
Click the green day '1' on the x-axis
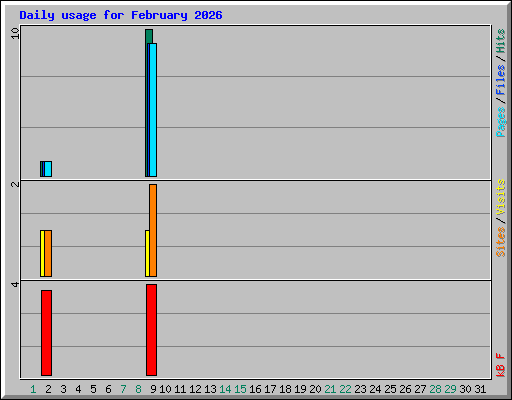coord(33,389)
